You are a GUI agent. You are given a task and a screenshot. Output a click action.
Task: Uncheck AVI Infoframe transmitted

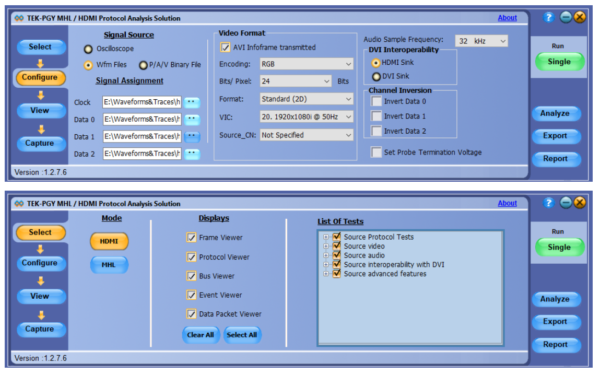tap(225, 47)
